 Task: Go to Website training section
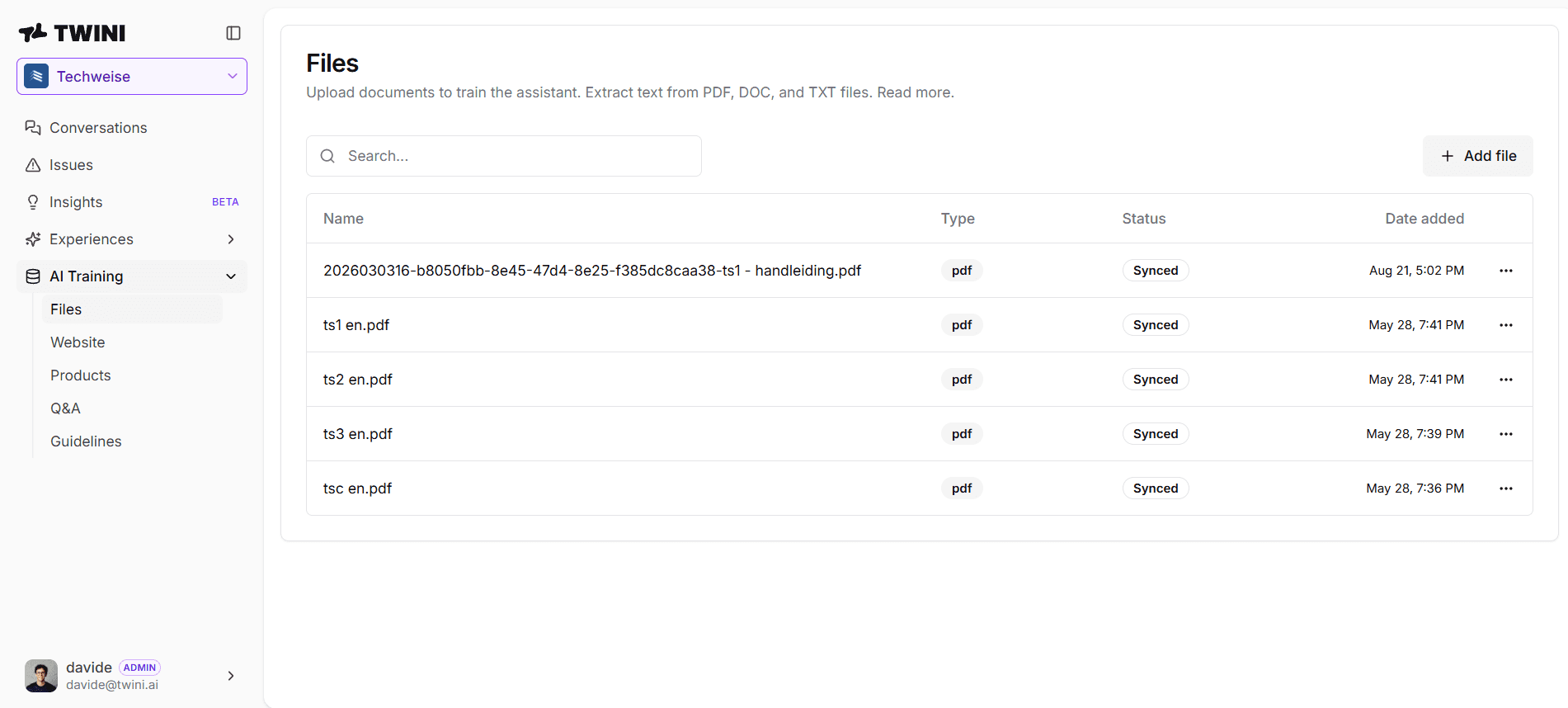[78, 342]
